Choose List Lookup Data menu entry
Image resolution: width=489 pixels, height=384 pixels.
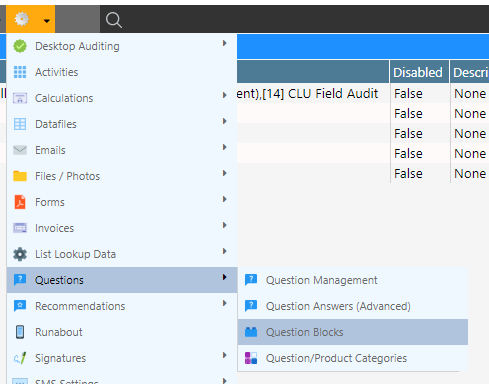(122, 254)
